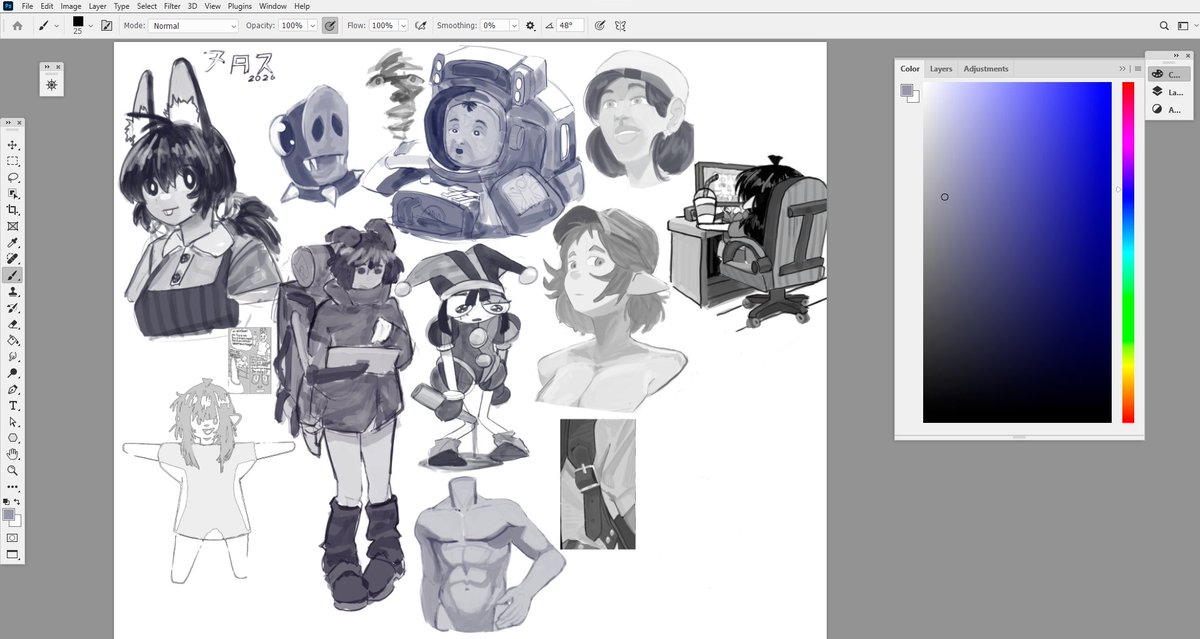Open Adjustments from collapsed dock icons

pyautogui.click(x=1169, y=109)
